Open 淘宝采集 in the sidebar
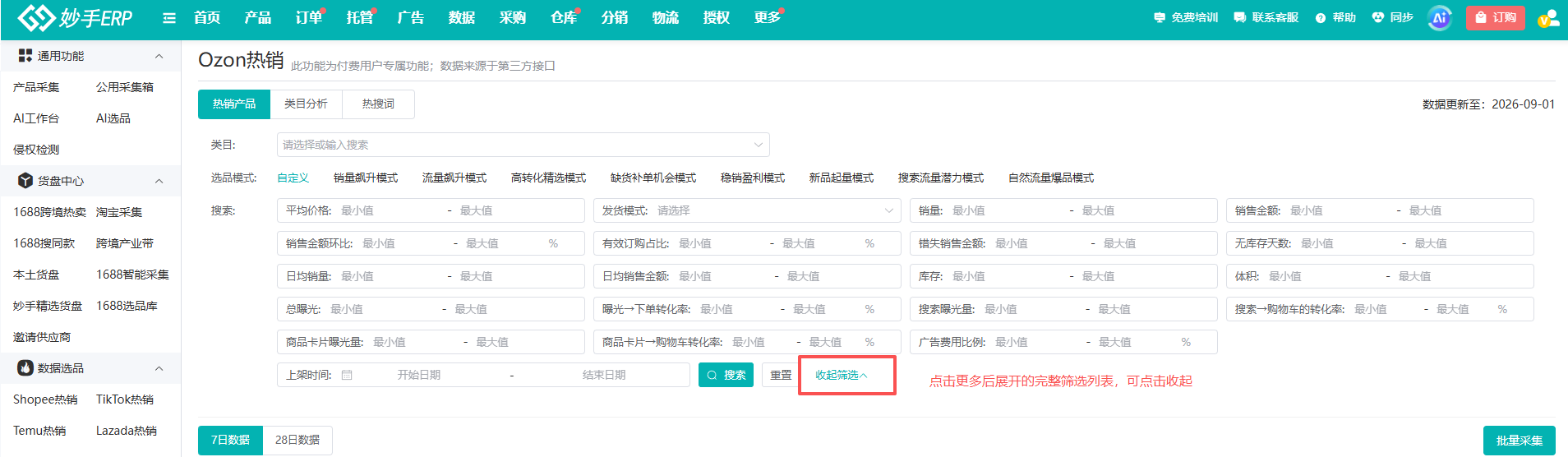Image resolution: width=1568 pixels, height=457 pixels. [x=119, y=212]
